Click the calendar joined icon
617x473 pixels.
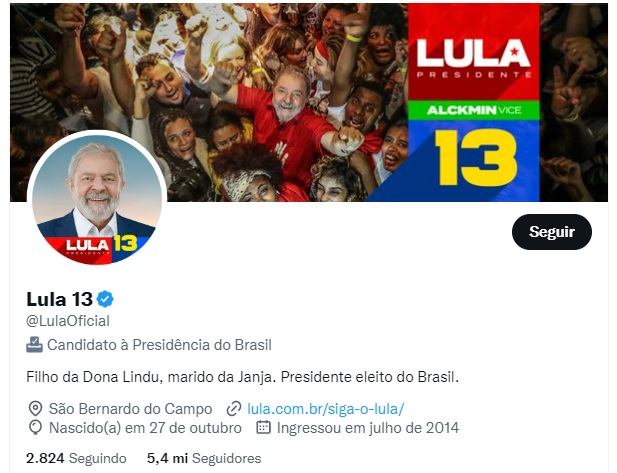[x=264, y=427]
